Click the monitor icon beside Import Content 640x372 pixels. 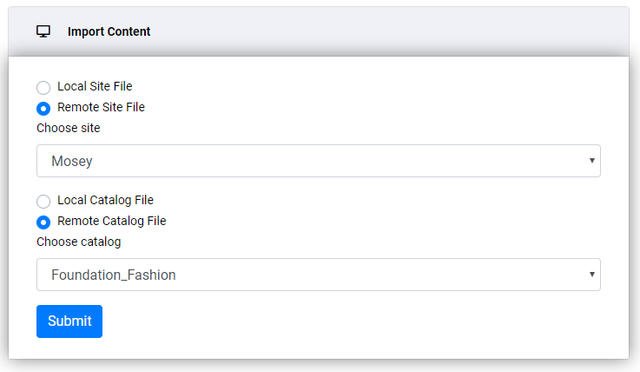click(x=43, y=31)
